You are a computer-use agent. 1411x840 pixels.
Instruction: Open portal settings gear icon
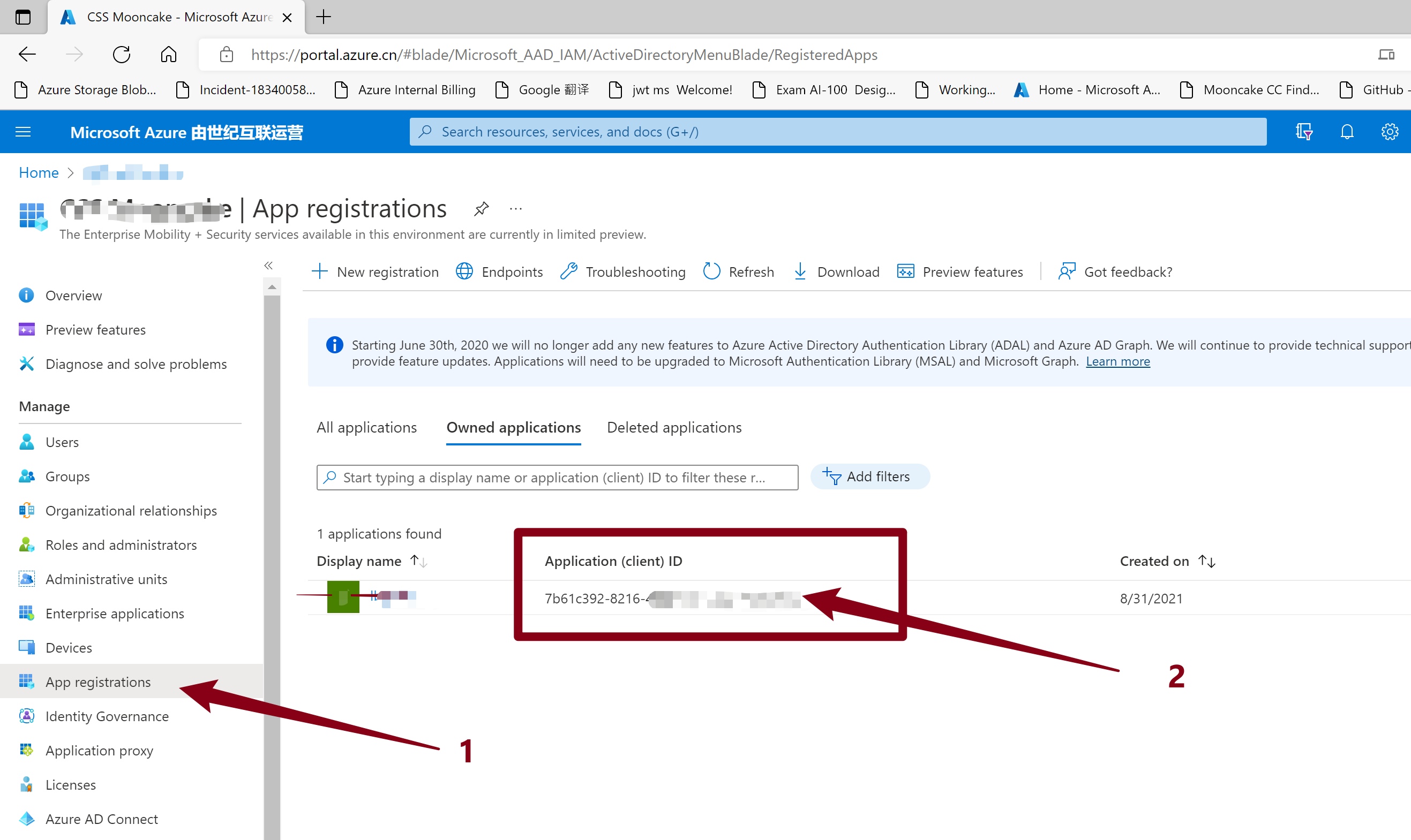1390,132
